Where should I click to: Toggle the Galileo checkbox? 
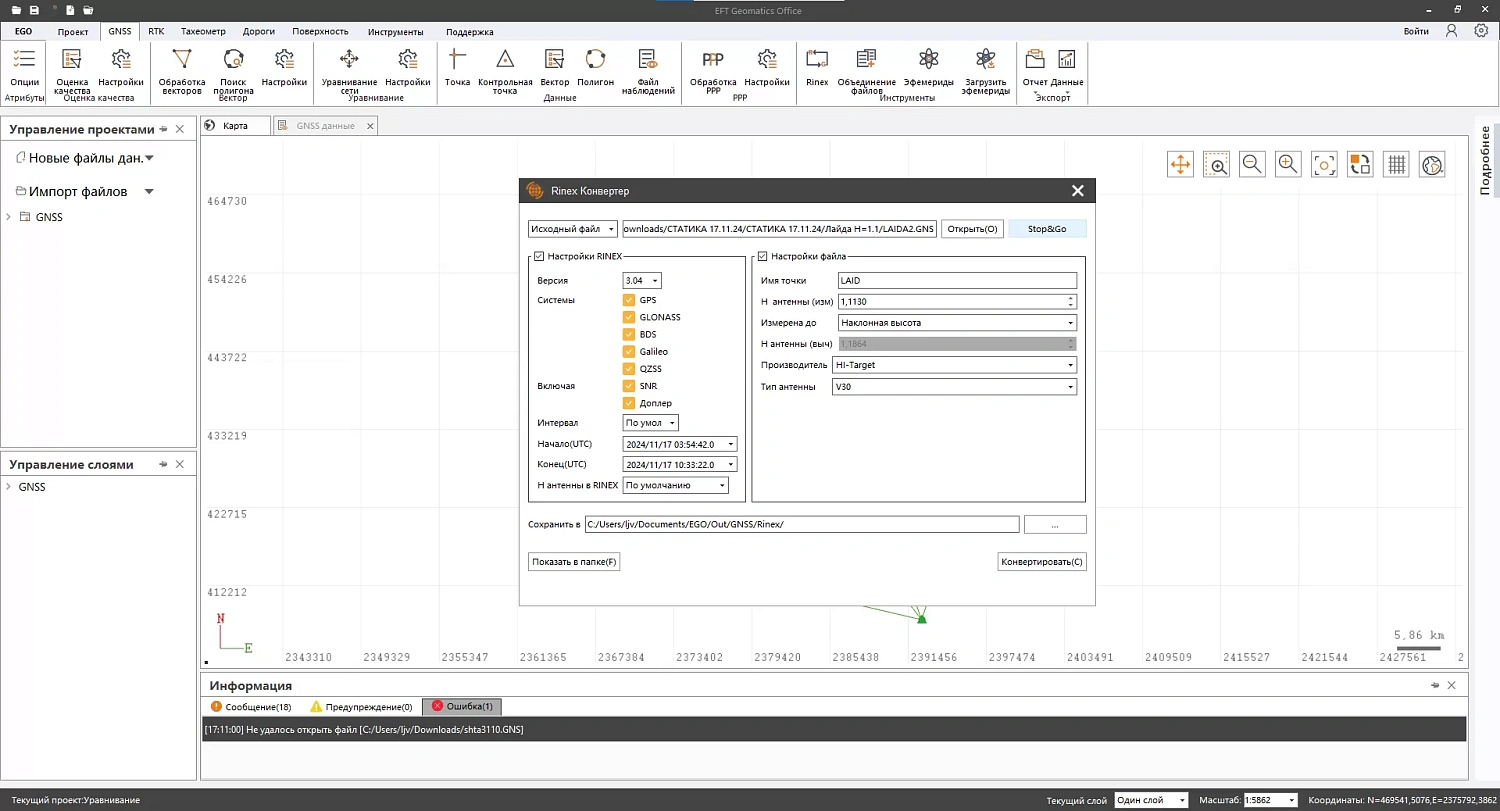629,352
